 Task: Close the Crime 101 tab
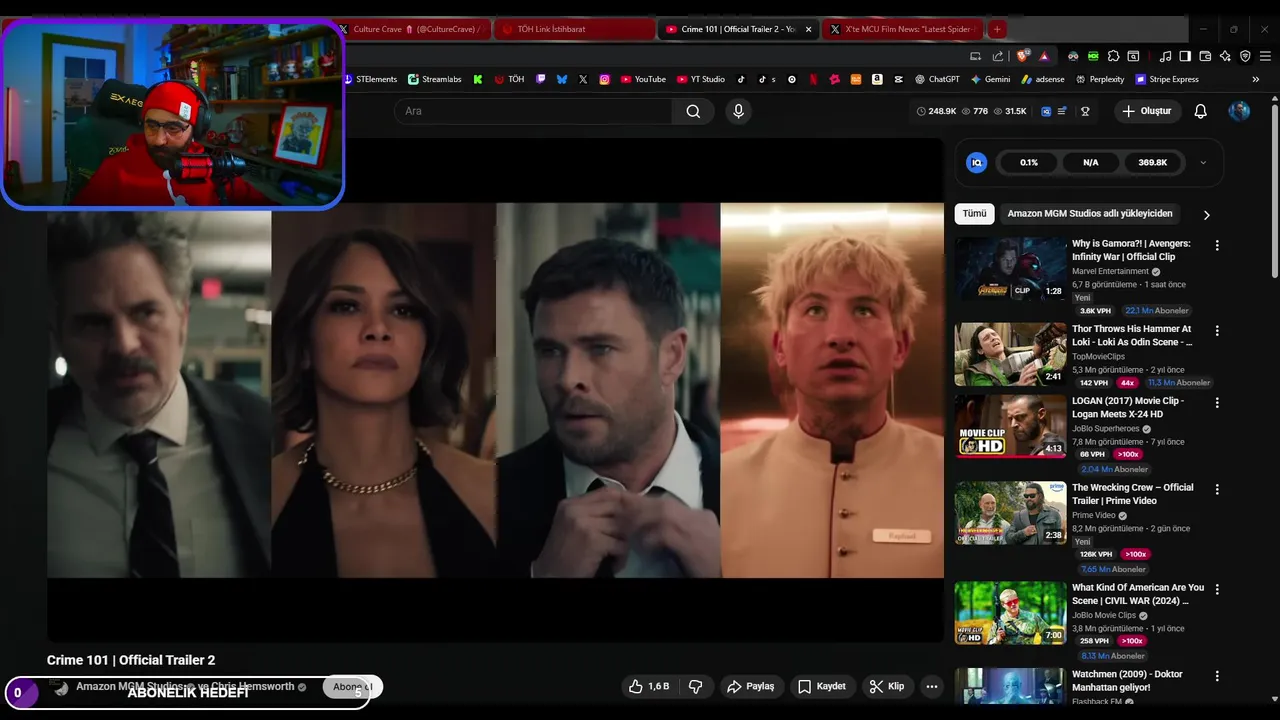[x=808, y=29]
